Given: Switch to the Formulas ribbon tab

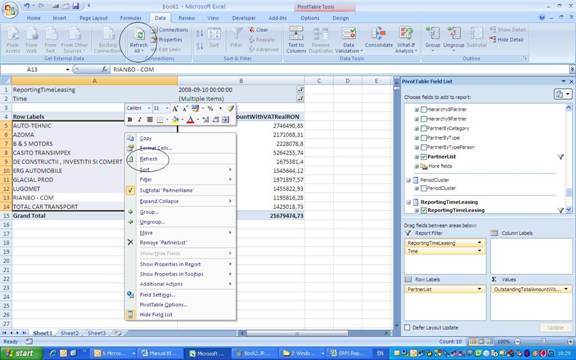Looking at the screenshot, I should point(130,18).
